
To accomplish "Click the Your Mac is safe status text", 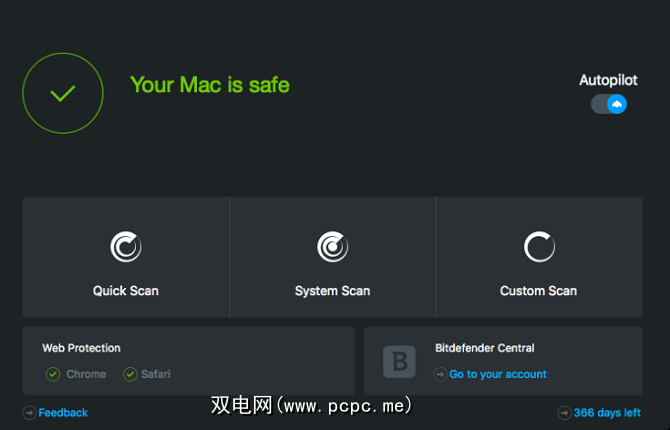I will pyautogui.click(x=210, y=85).
